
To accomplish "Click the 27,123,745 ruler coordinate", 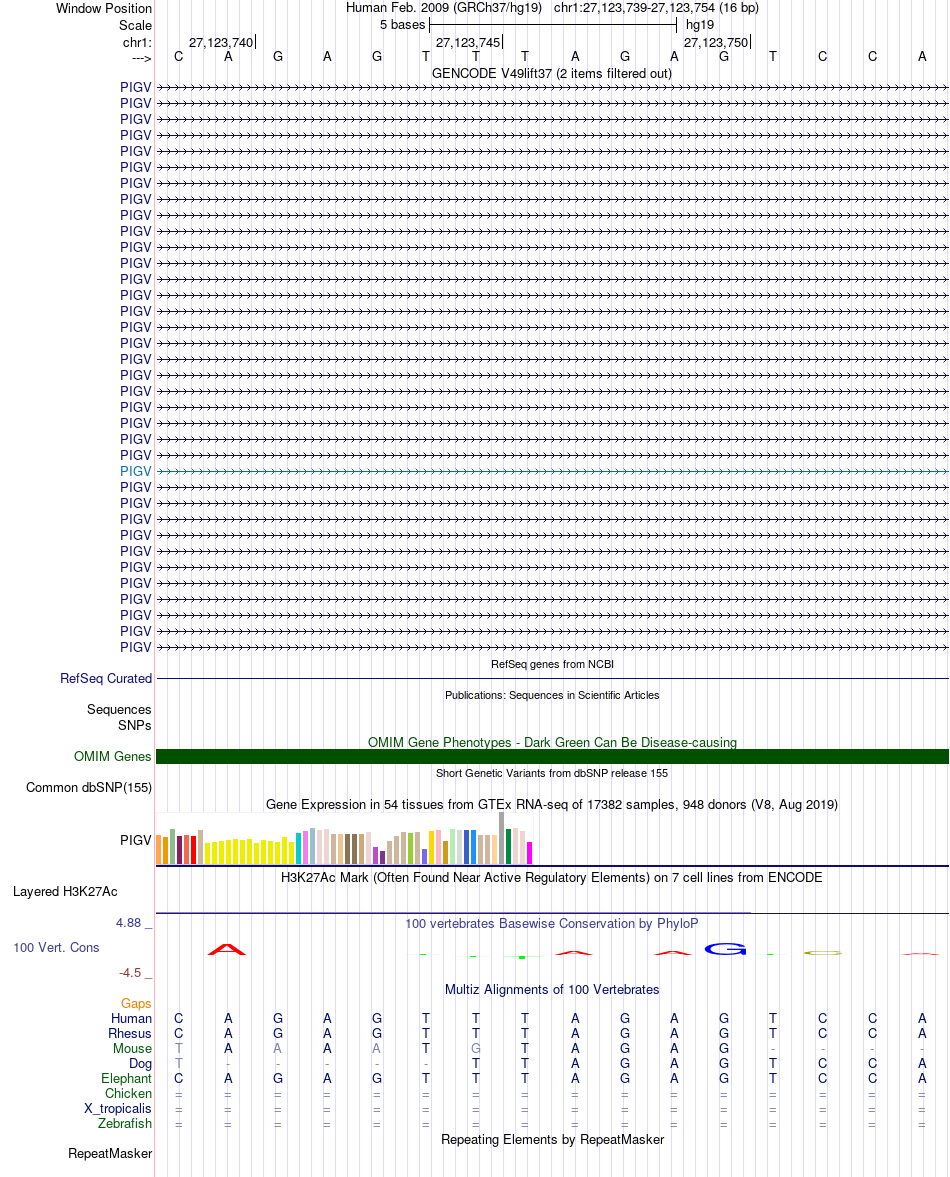I will (x=468, y=43).
